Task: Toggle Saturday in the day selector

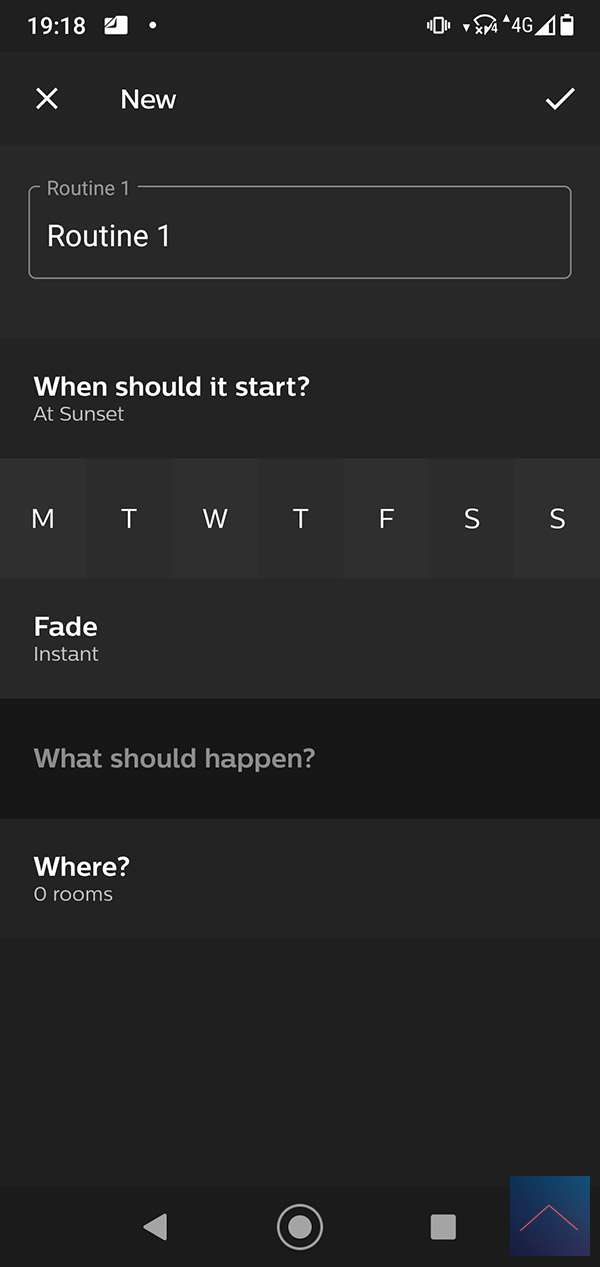Action: click(472, 518)
